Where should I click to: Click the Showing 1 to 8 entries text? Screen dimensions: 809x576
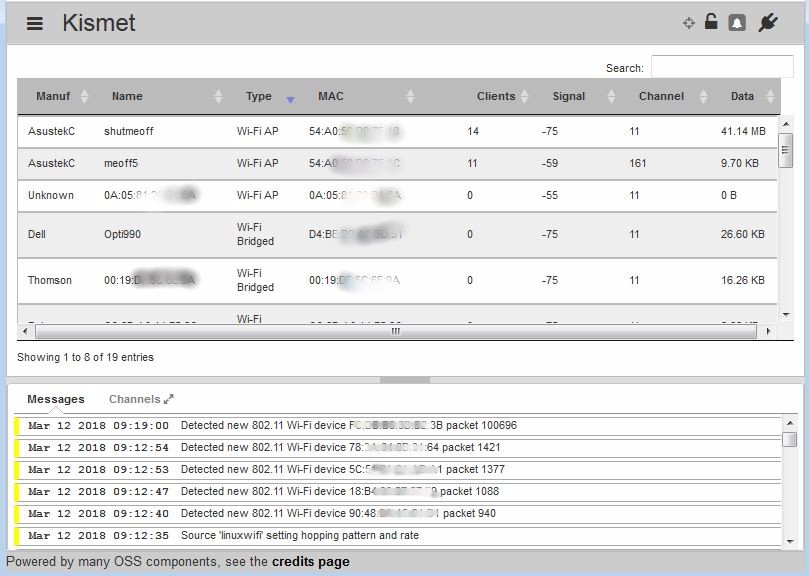tap(85, 357)
